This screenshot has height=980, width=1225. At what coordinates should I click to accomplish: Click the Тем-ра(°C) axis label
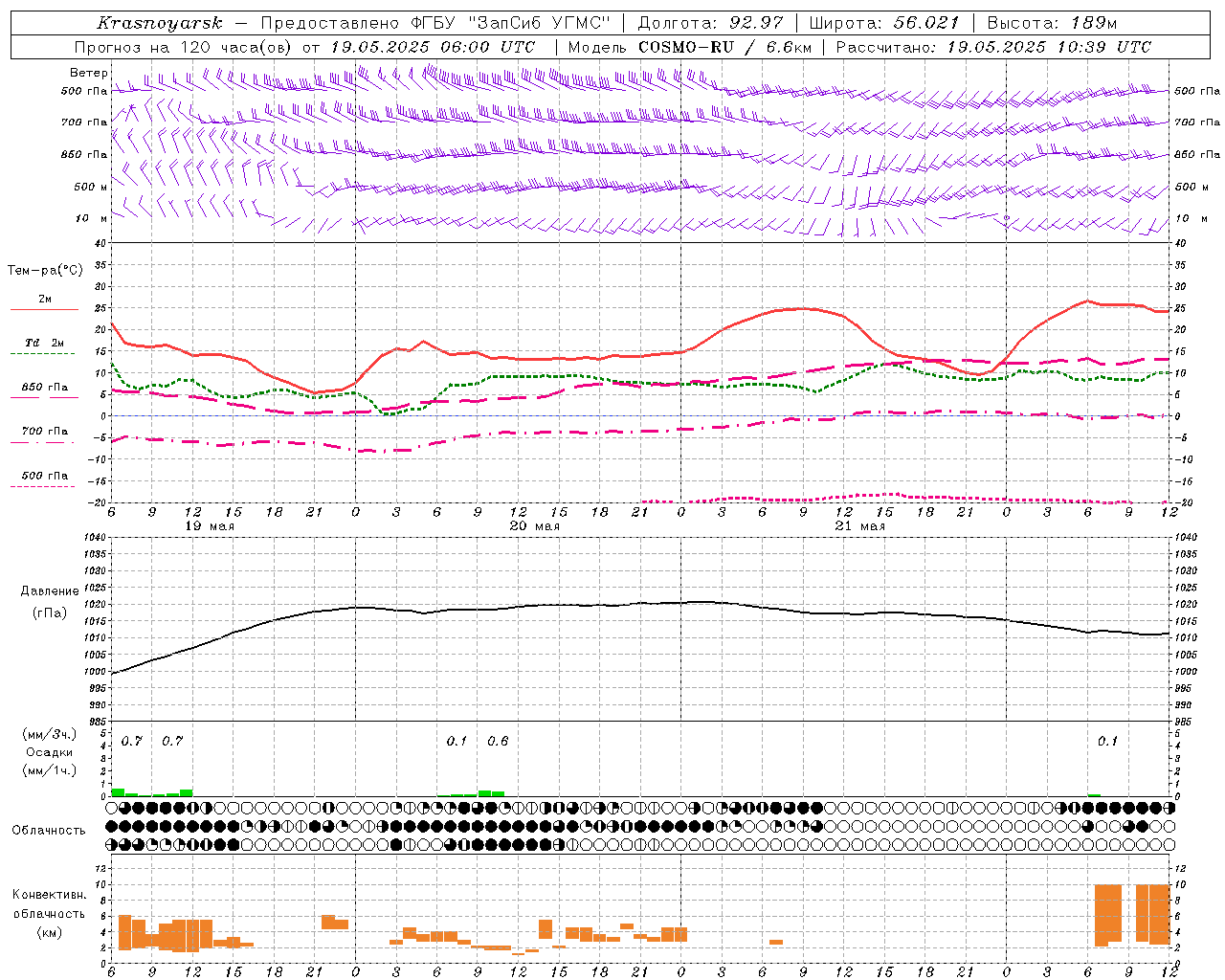pyautogui.click(x=45, y=271)
